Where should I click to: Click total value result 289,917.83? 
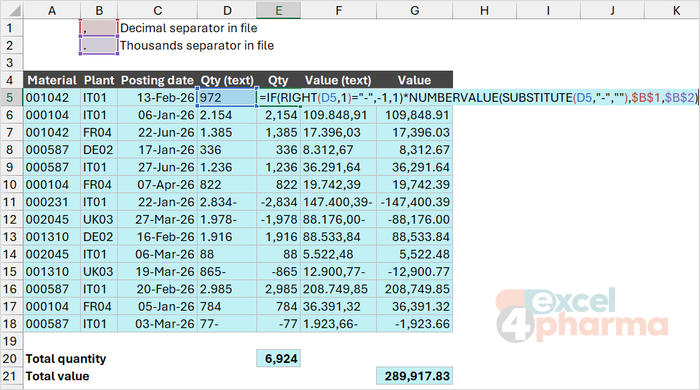pos(414,376)
